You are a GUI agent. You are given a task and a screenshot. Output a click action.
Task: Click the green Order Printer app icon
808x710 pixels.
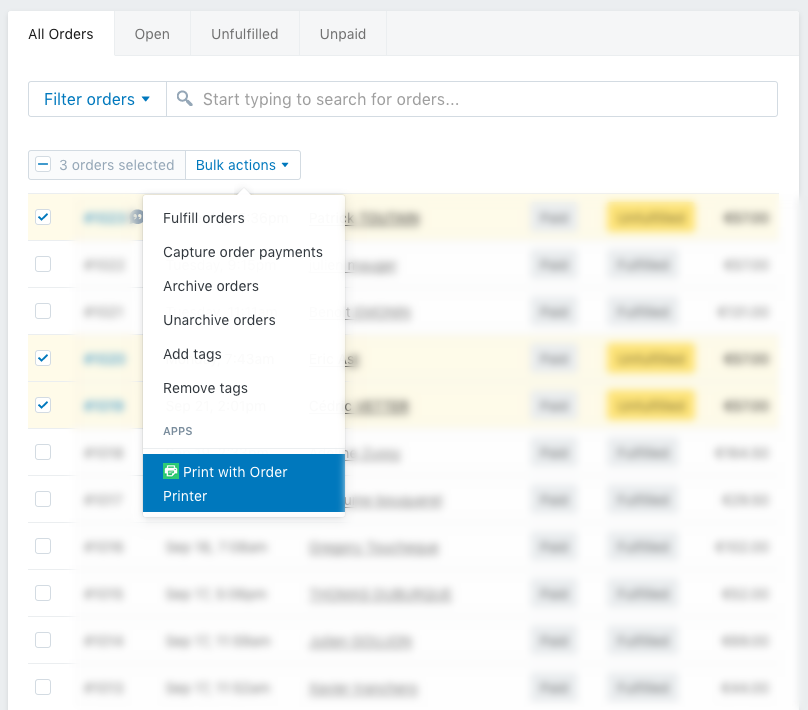[x=171, y=471]
